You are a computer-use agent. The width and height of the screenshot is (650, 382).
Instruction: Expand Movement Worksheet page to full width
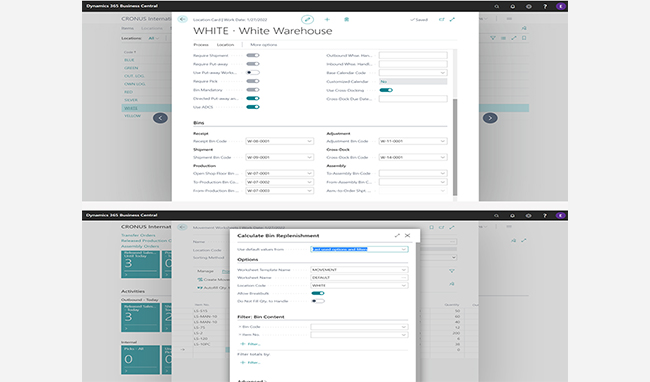(452, 227)
